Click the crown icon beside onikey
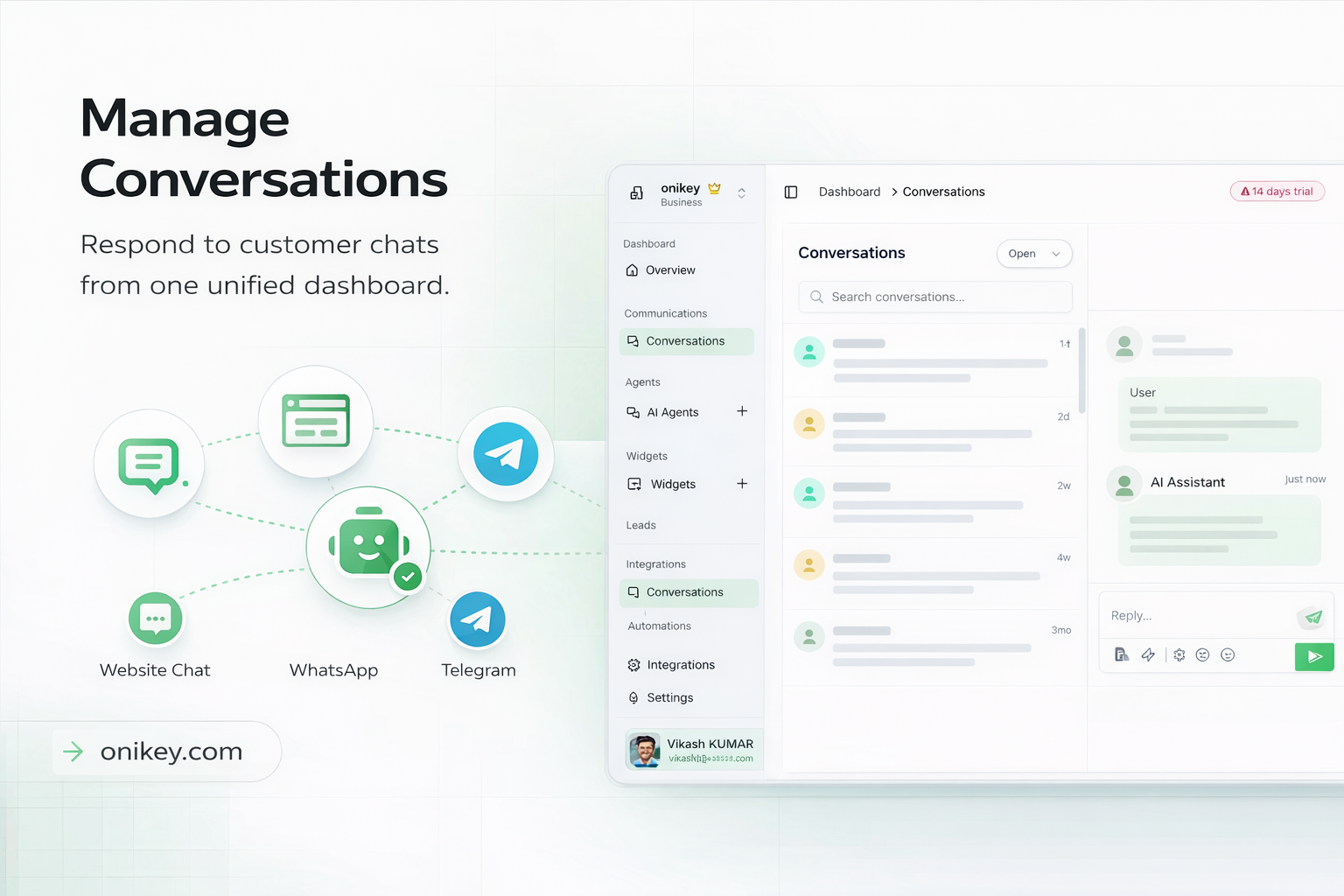 coord(714,188)
